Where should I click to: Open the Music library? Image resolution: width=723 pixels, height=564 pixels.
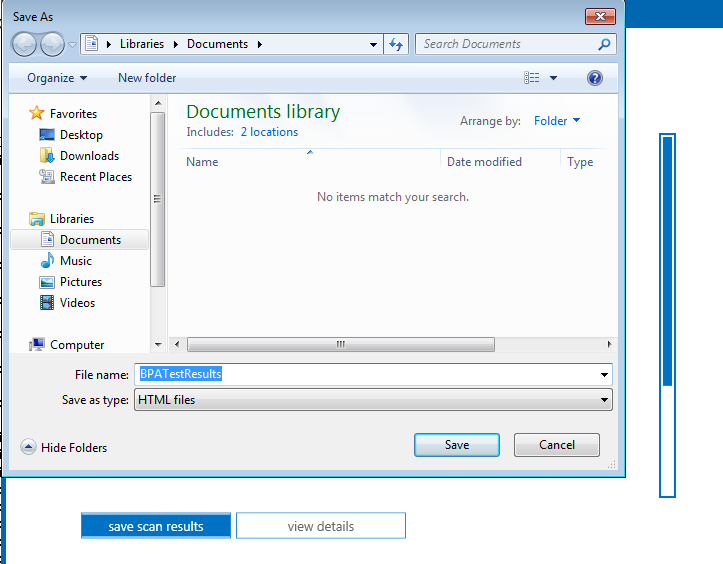[x=76, y=261]
